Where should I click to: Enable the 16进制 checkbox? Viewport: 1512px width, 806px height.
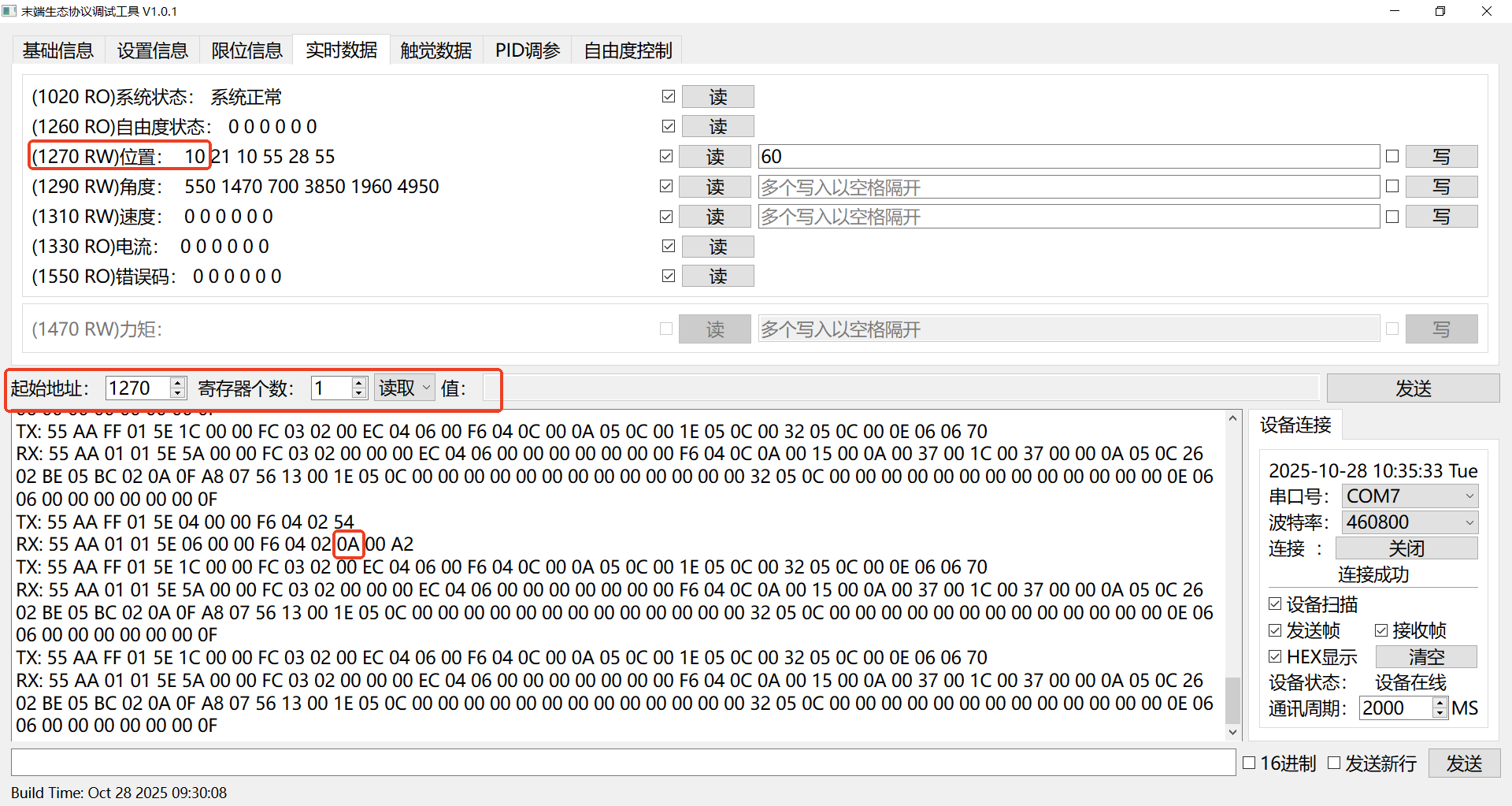(1249, 763)
